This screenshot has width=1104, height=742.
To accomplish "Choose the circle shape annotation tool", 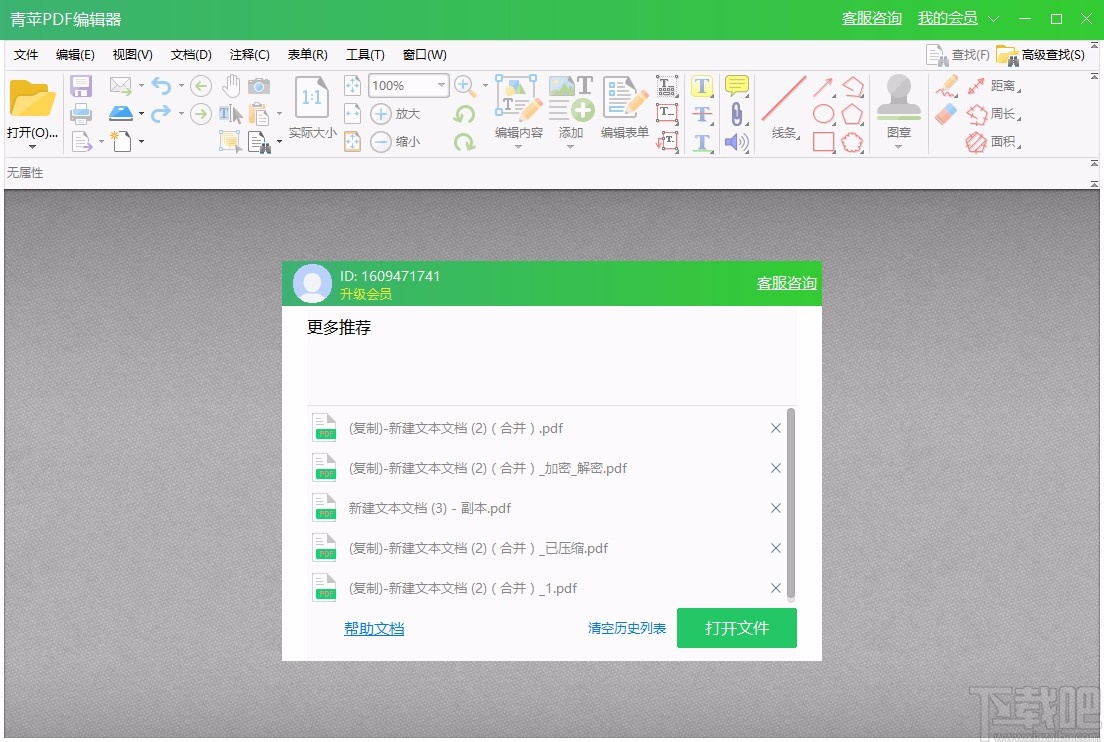I will (823, 114).
